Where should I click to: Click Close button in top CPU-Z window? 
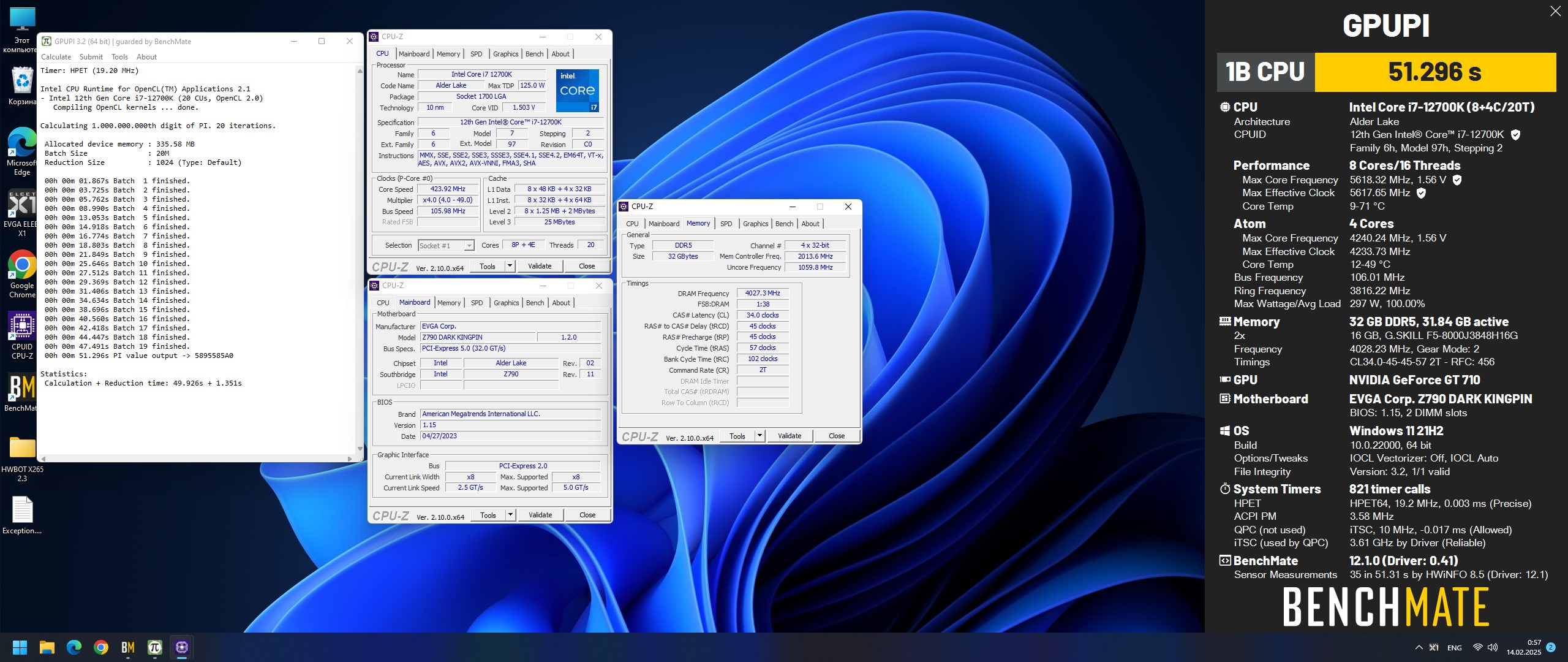tap(587, 266)
